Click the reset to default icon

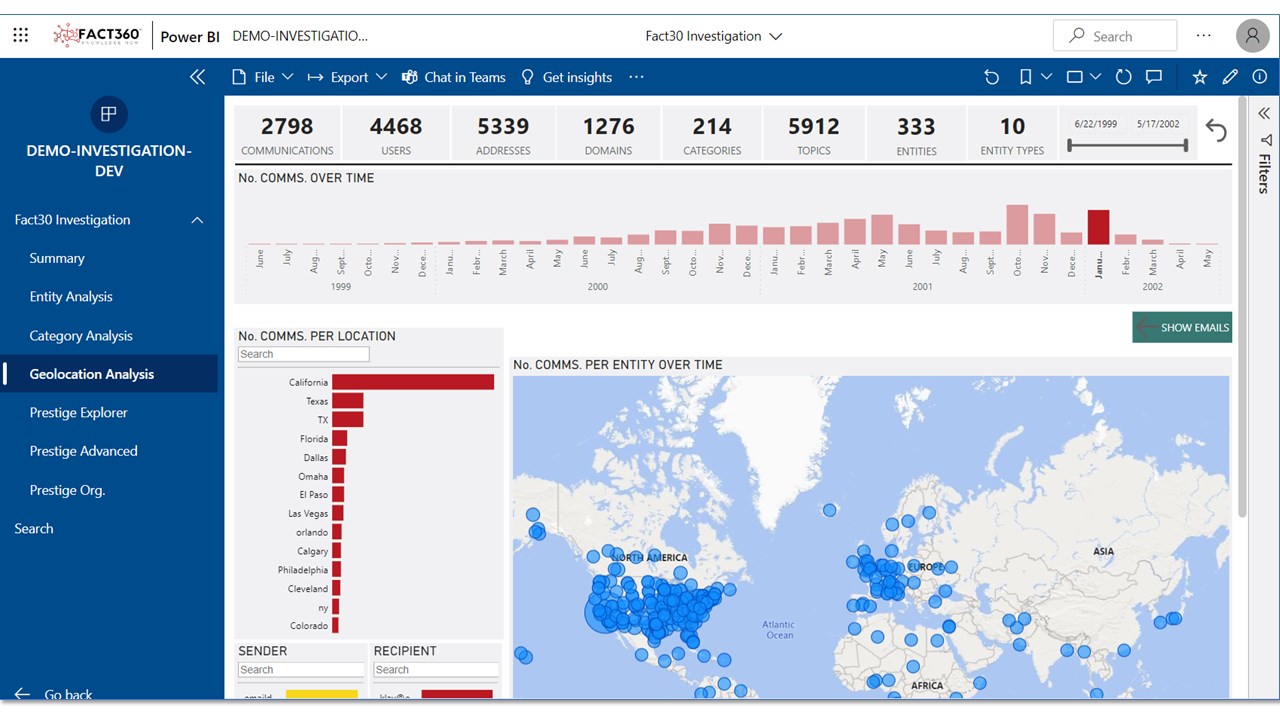pos(991,77)
